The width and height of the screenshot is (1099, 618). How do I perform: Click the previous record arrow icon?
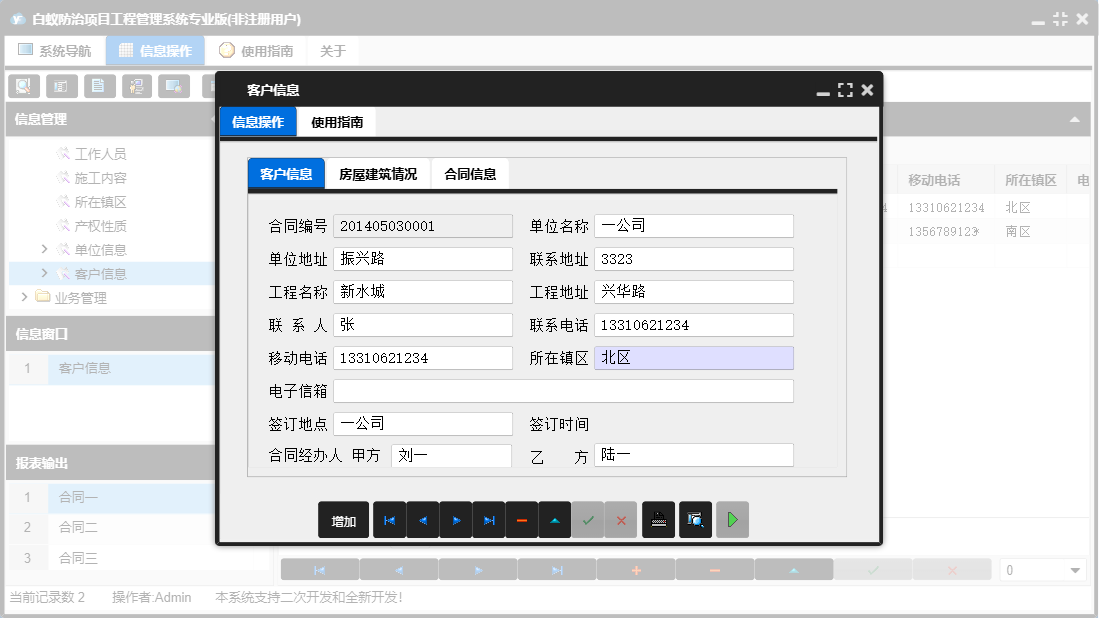(x=422, y=519)
